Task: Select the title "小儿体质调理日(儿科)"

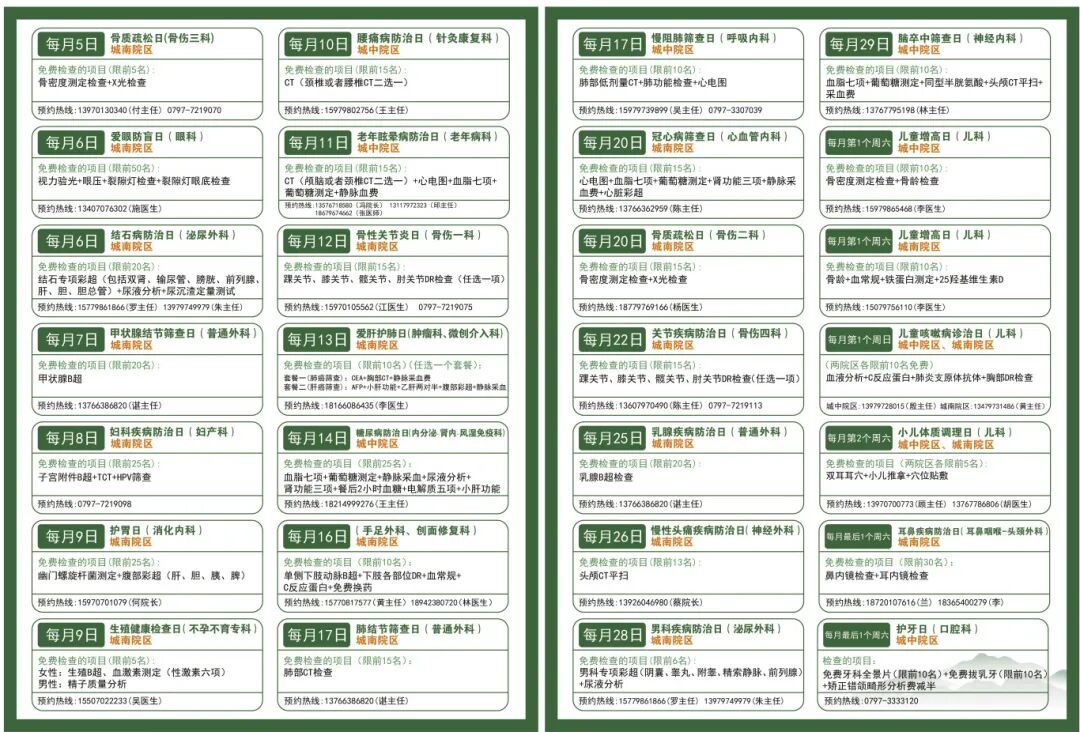Action: pyautogui.click(x=955, y=432)
